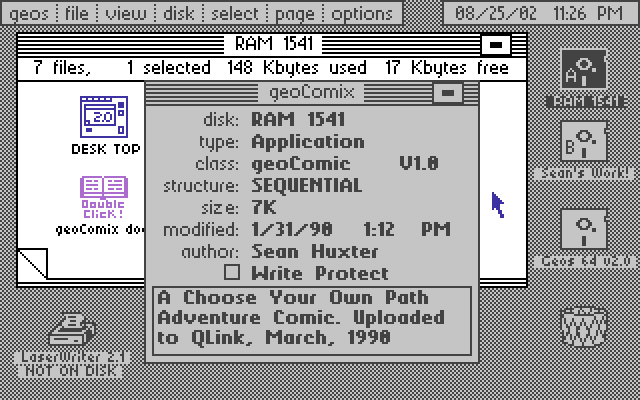Select the DESK TOP file icon
This screenshot has width=640, height=400.
[104, 117]
